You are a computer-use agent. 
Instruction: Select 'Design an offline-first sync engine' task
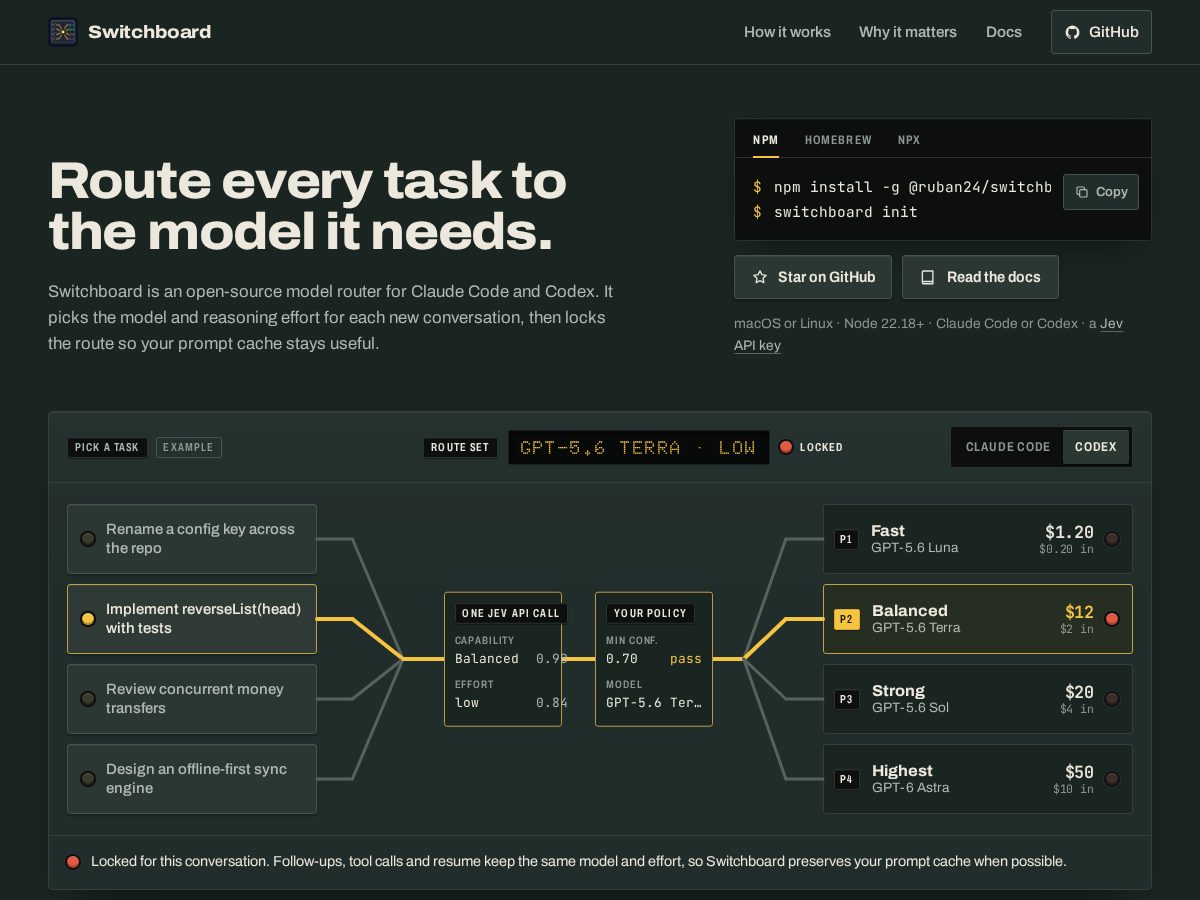(x=192, y=779)
